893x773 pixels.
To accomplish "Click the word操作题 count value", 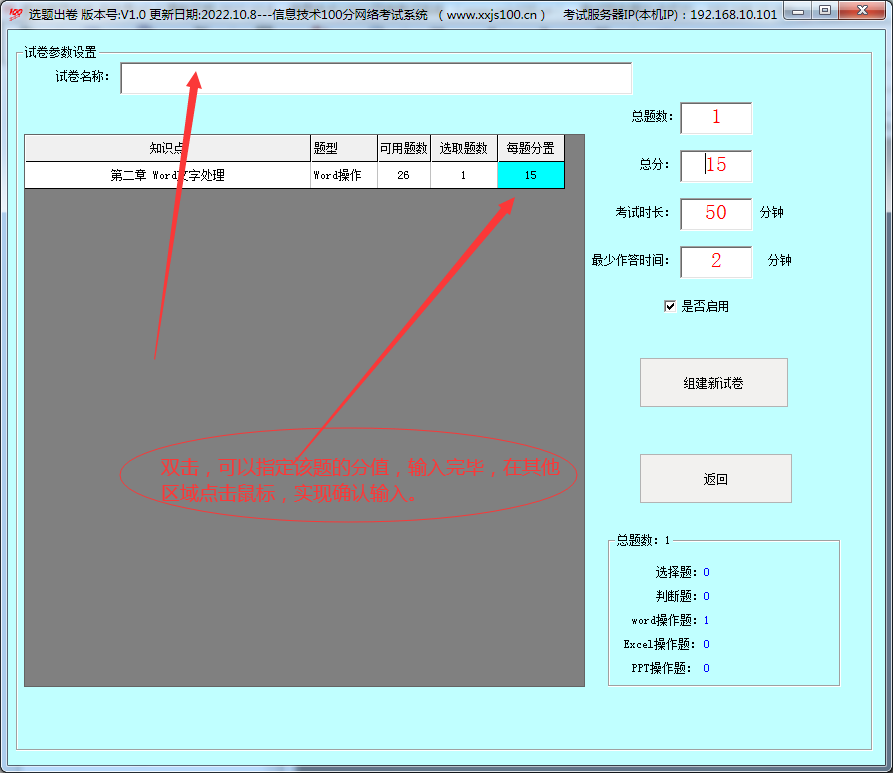I will click(x=706, y=620).
